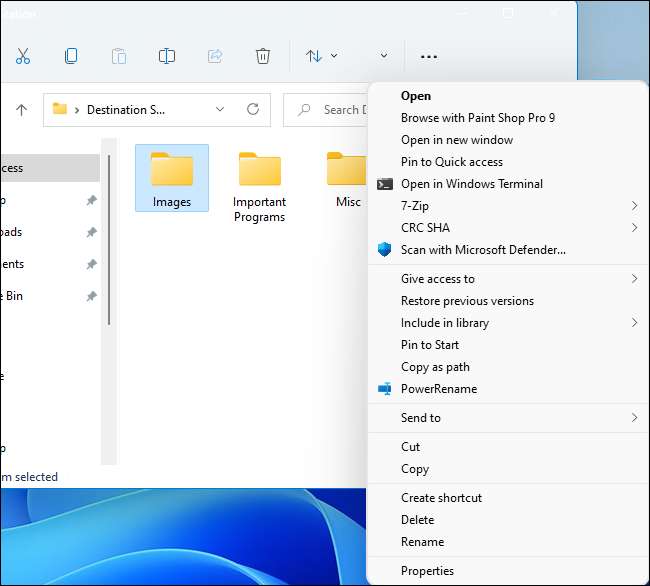Select Scan with Microsoft Defender
Image resolution: width=650 pixels, height=586 pixels.
tap(482, 250)
